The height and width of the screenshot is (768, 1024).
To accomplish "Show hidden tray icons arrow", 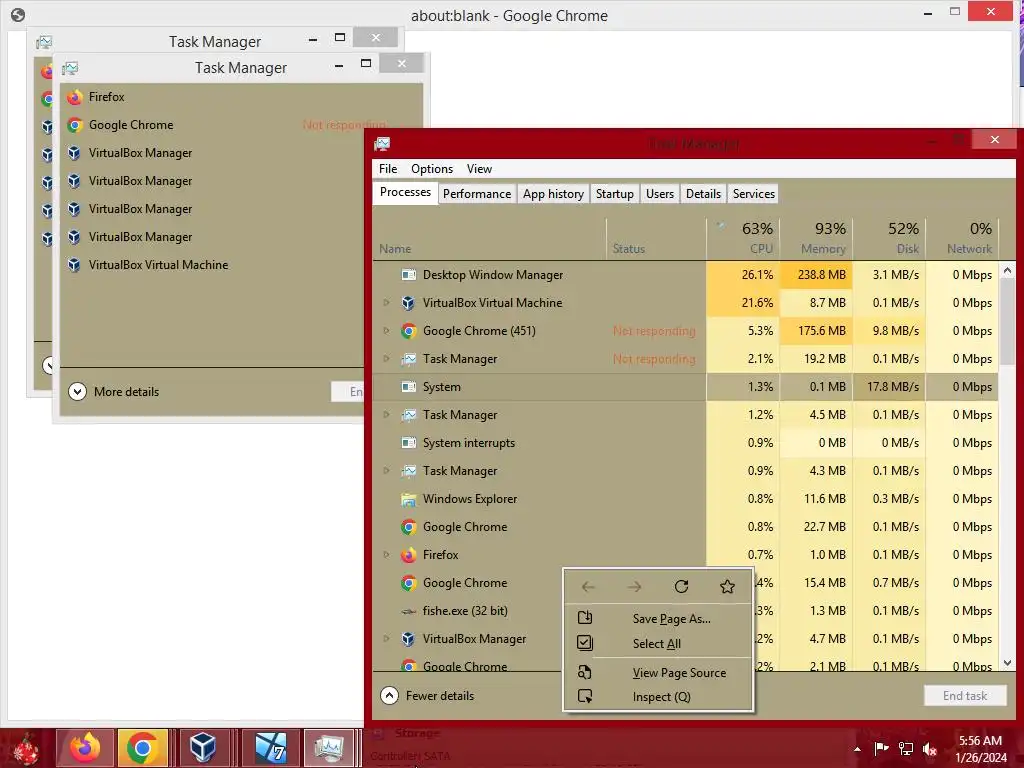I will (x=857, y=749).
